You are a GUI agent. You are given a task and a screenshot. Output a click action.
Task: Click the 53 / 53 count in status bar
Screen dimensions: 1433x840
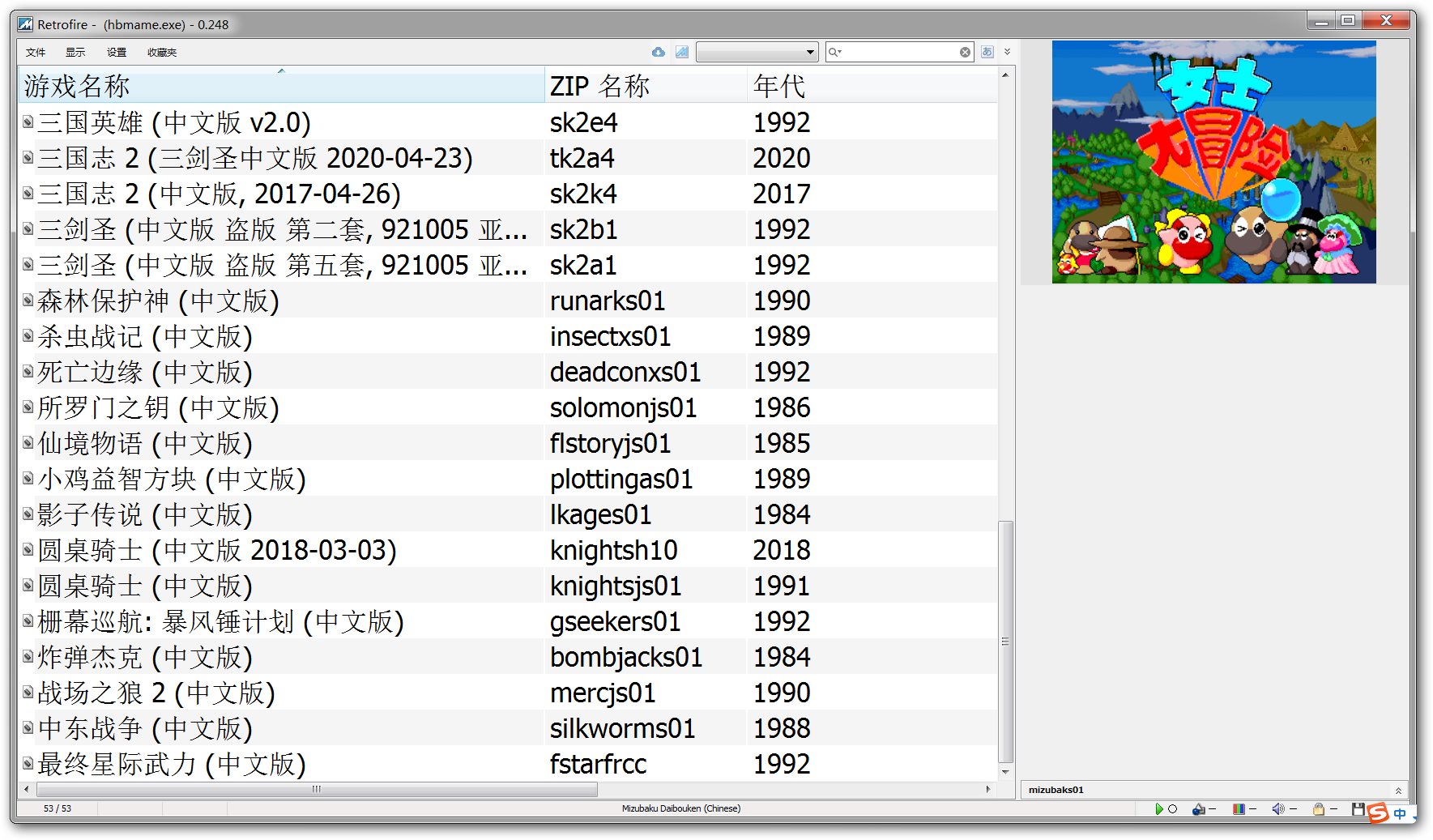point(58,808)
